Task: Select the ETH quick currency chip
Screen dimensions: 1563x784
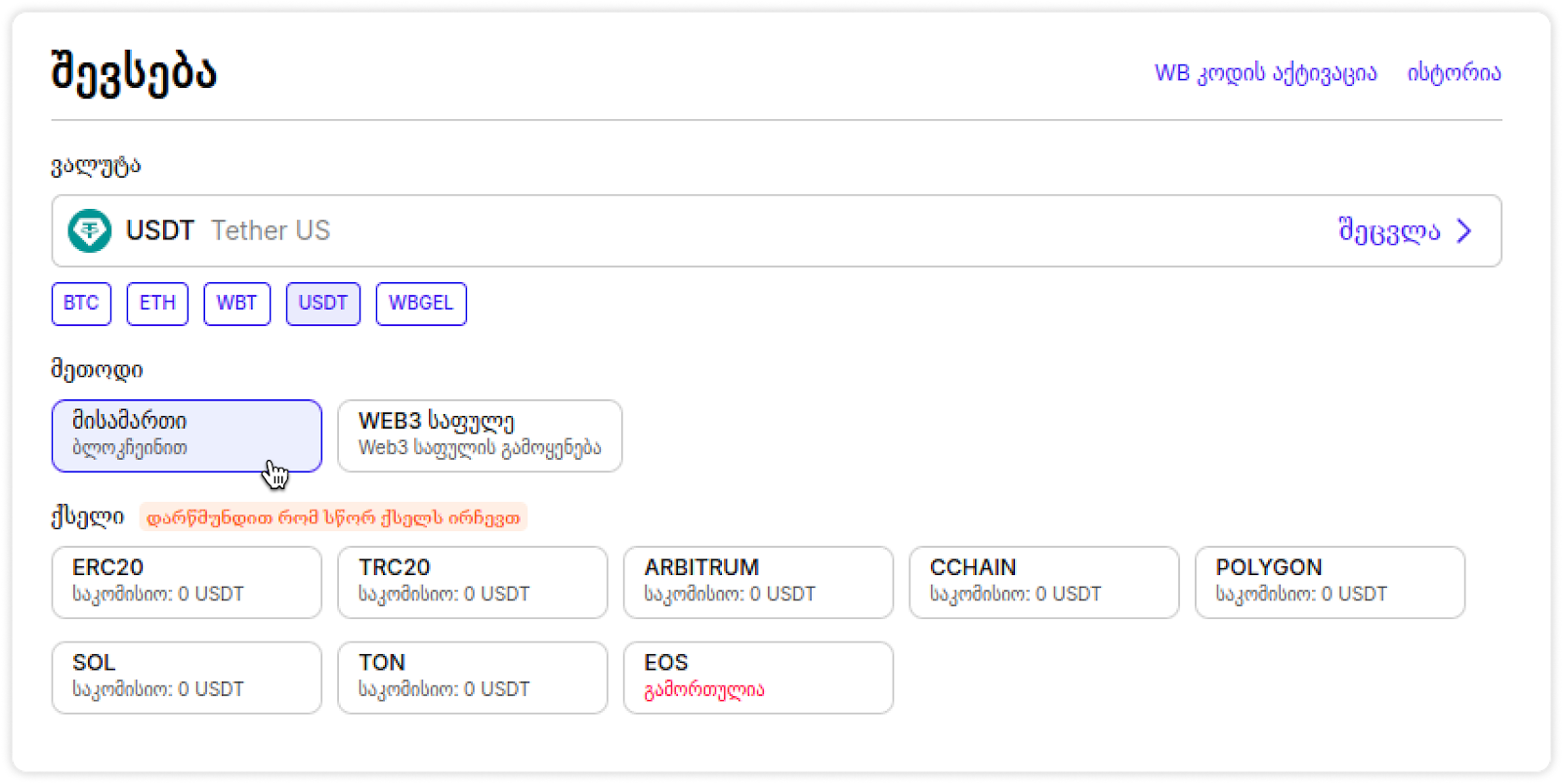Action: point(157,304)
